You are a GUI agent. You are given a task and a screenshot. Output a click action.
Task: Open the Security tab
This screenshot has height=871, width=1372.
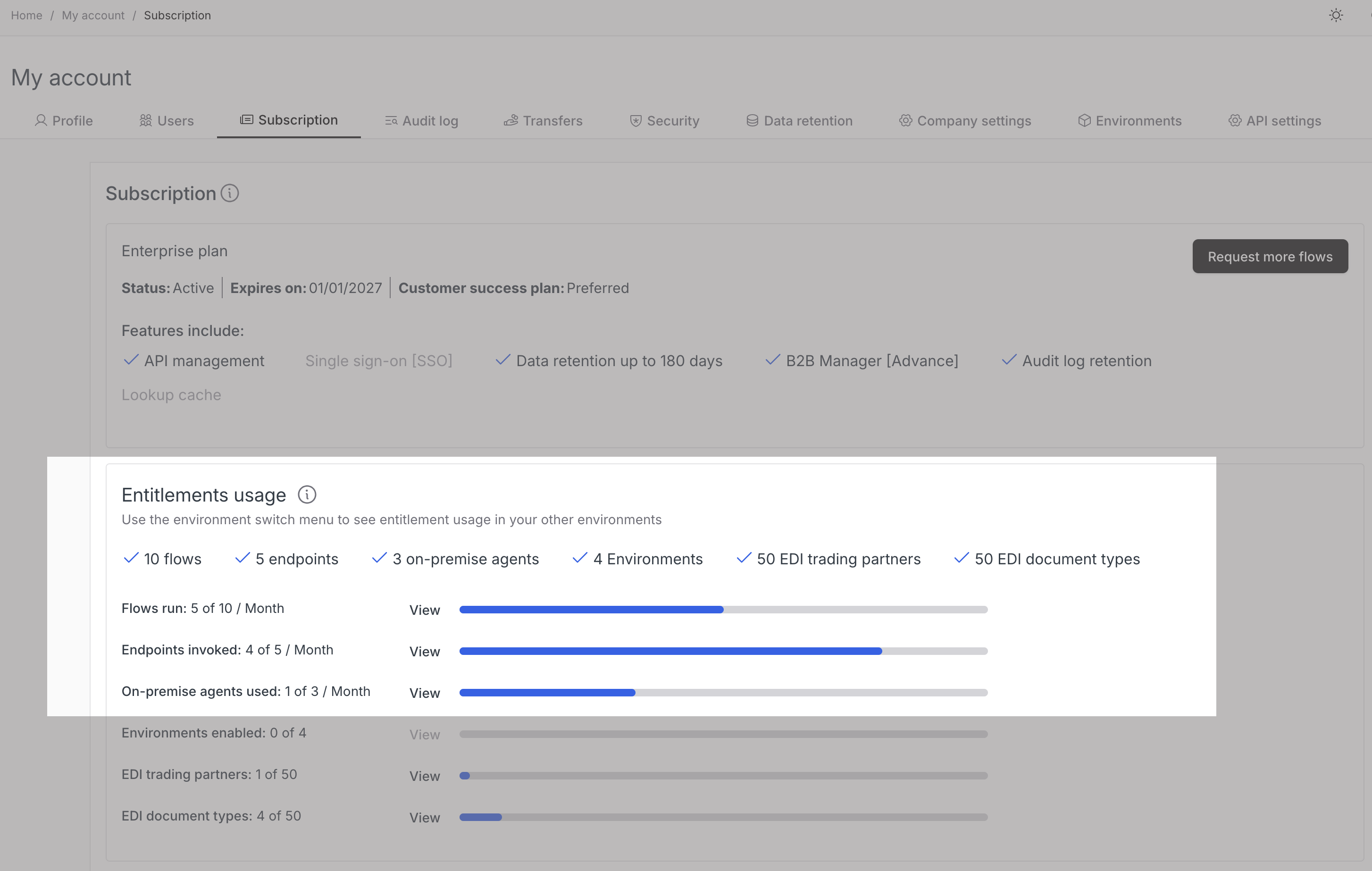(x=664, y=121)
